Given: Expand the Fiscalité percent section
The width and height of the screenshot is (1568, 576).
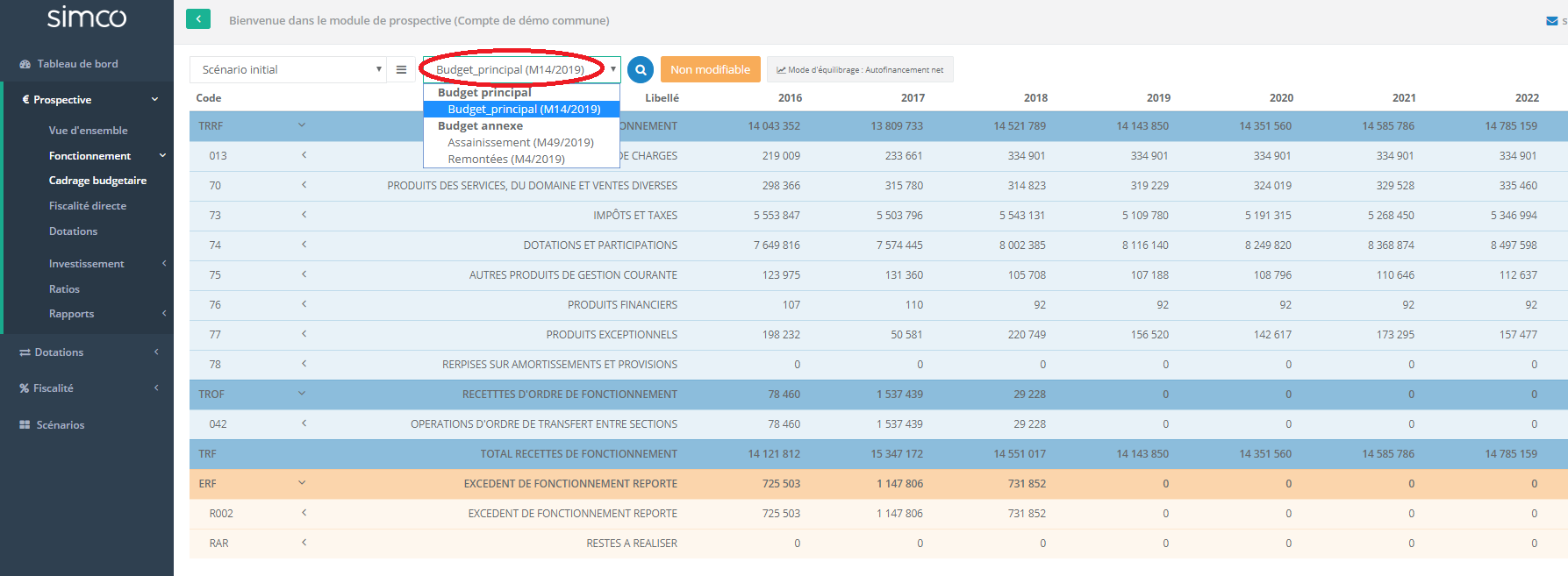Looking at the screenshot, I should (54, 388).
